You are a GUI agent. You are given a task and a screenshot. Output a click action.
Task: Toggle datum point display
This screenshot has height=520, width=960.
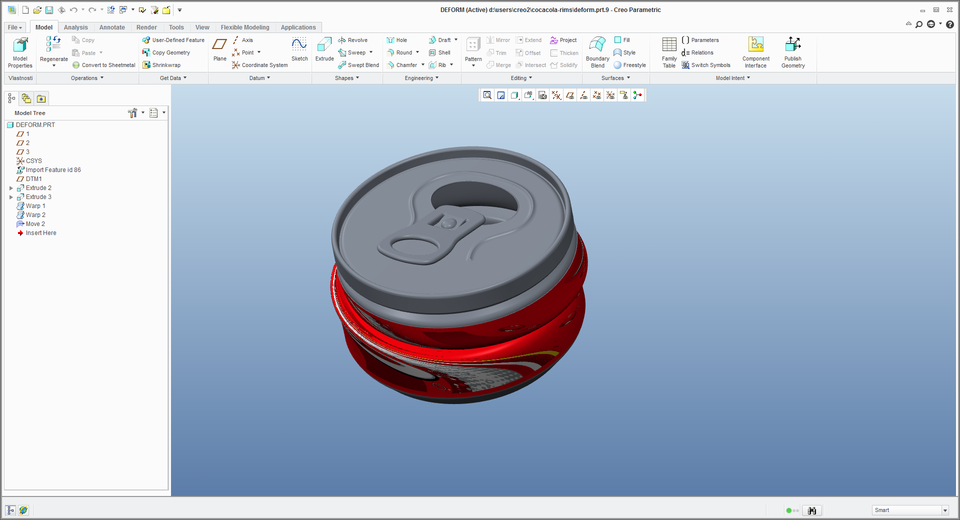click(x=597, y=95)
